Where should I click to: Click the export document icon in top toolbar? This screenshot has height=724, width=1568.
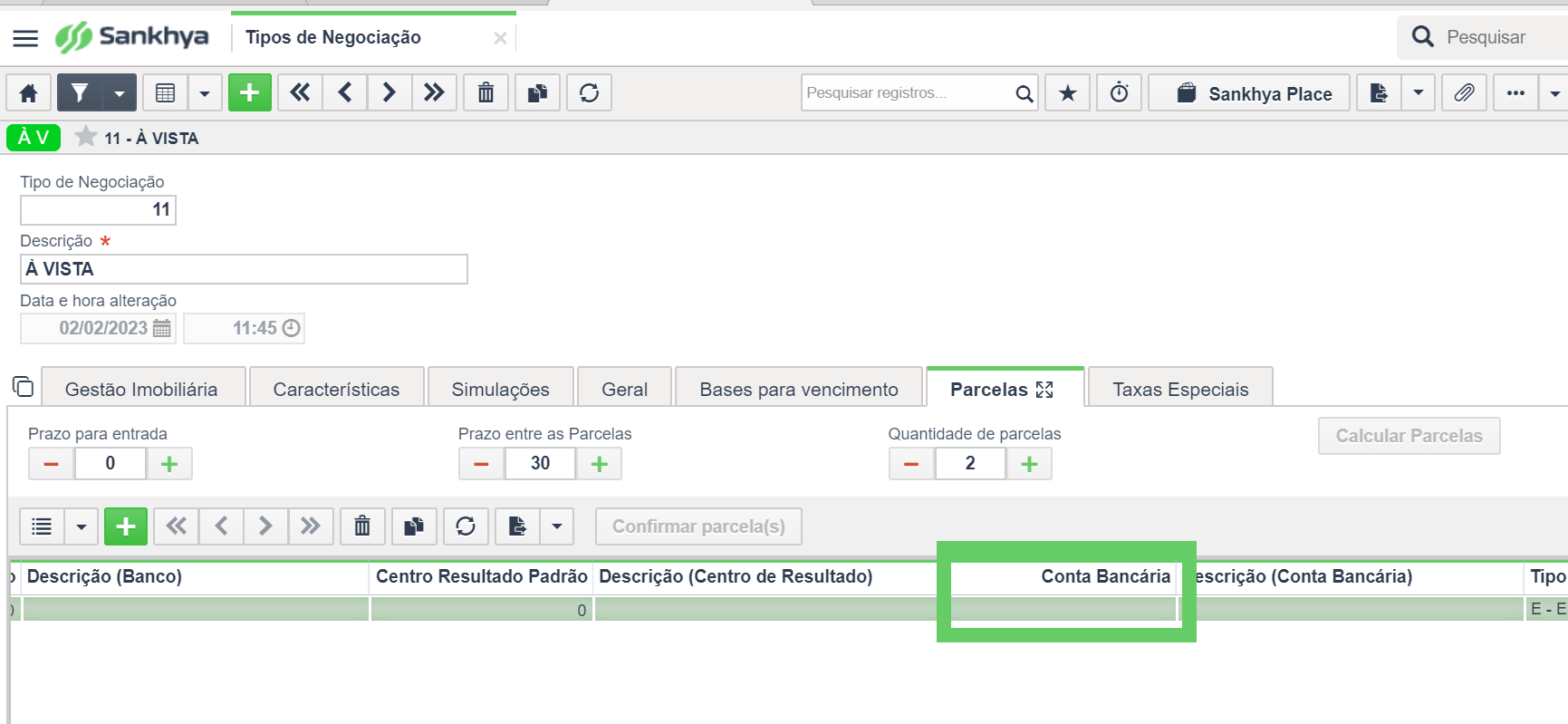(x=1379, y=92)
